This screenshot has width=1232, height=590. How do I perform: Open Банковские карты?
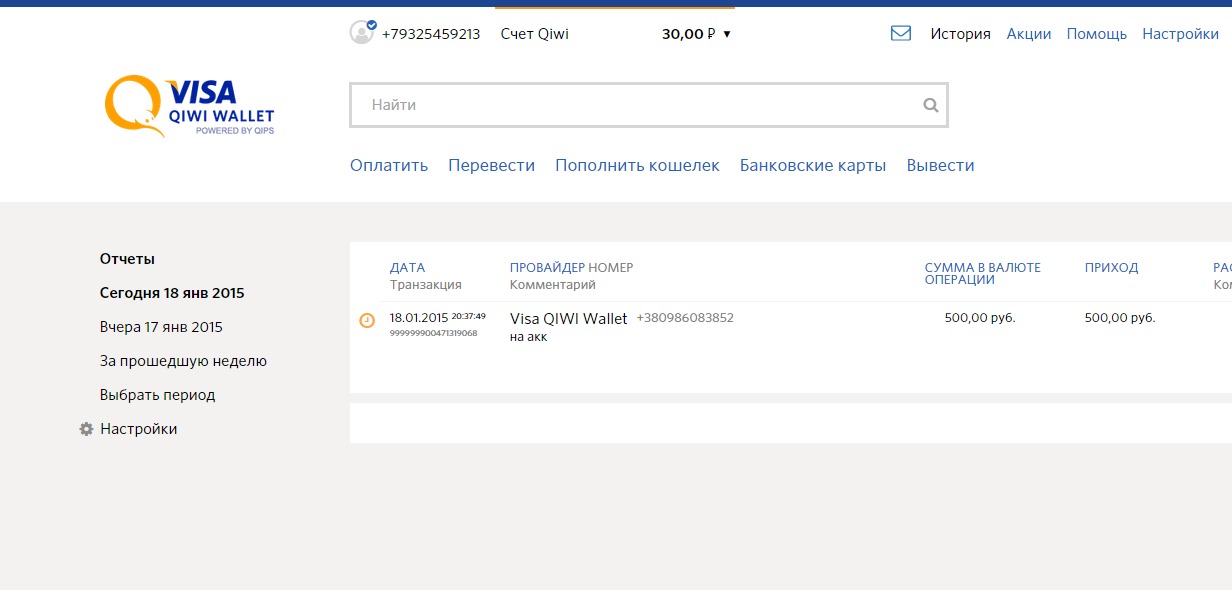click(x=813, y=166)
